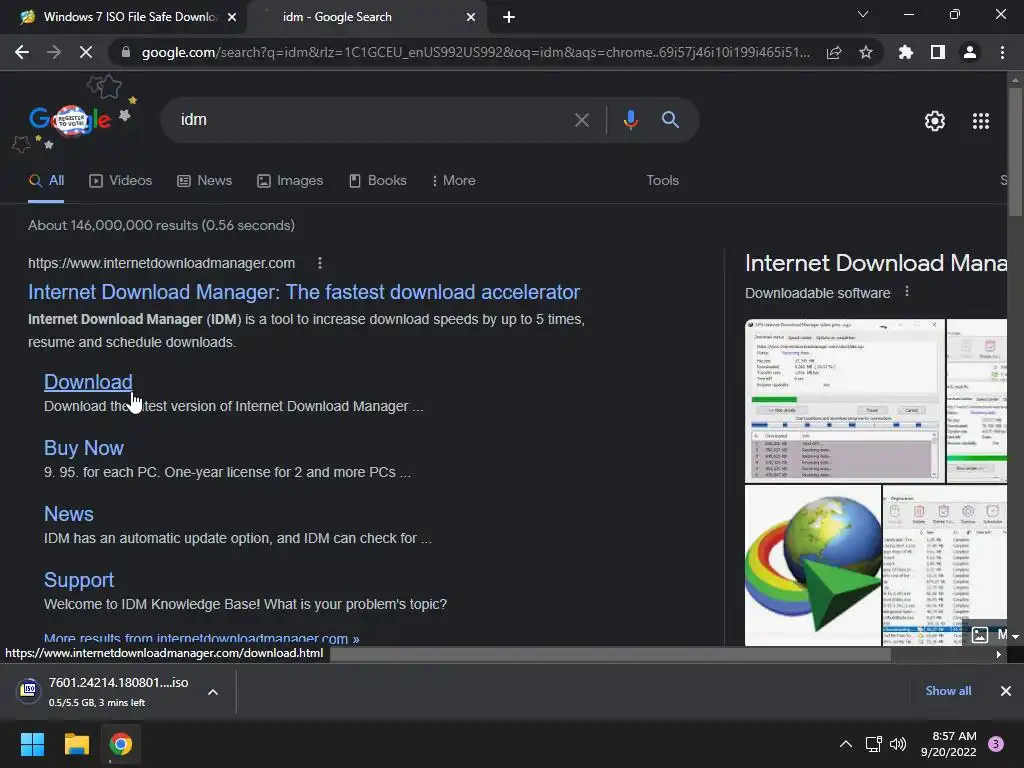
Task: Close the Windows 7 ISO tab
Action: (x=231, y=17)
